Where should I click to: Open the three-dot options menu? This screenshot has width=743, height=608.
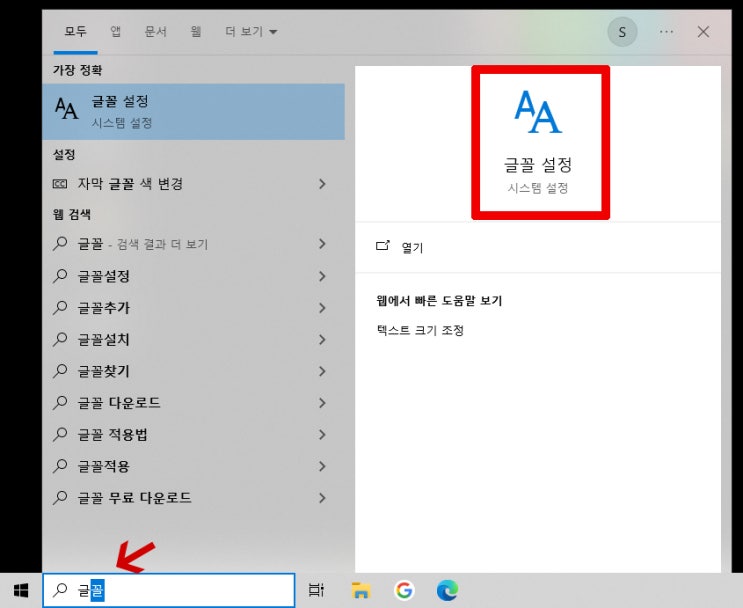coord(666,32)
